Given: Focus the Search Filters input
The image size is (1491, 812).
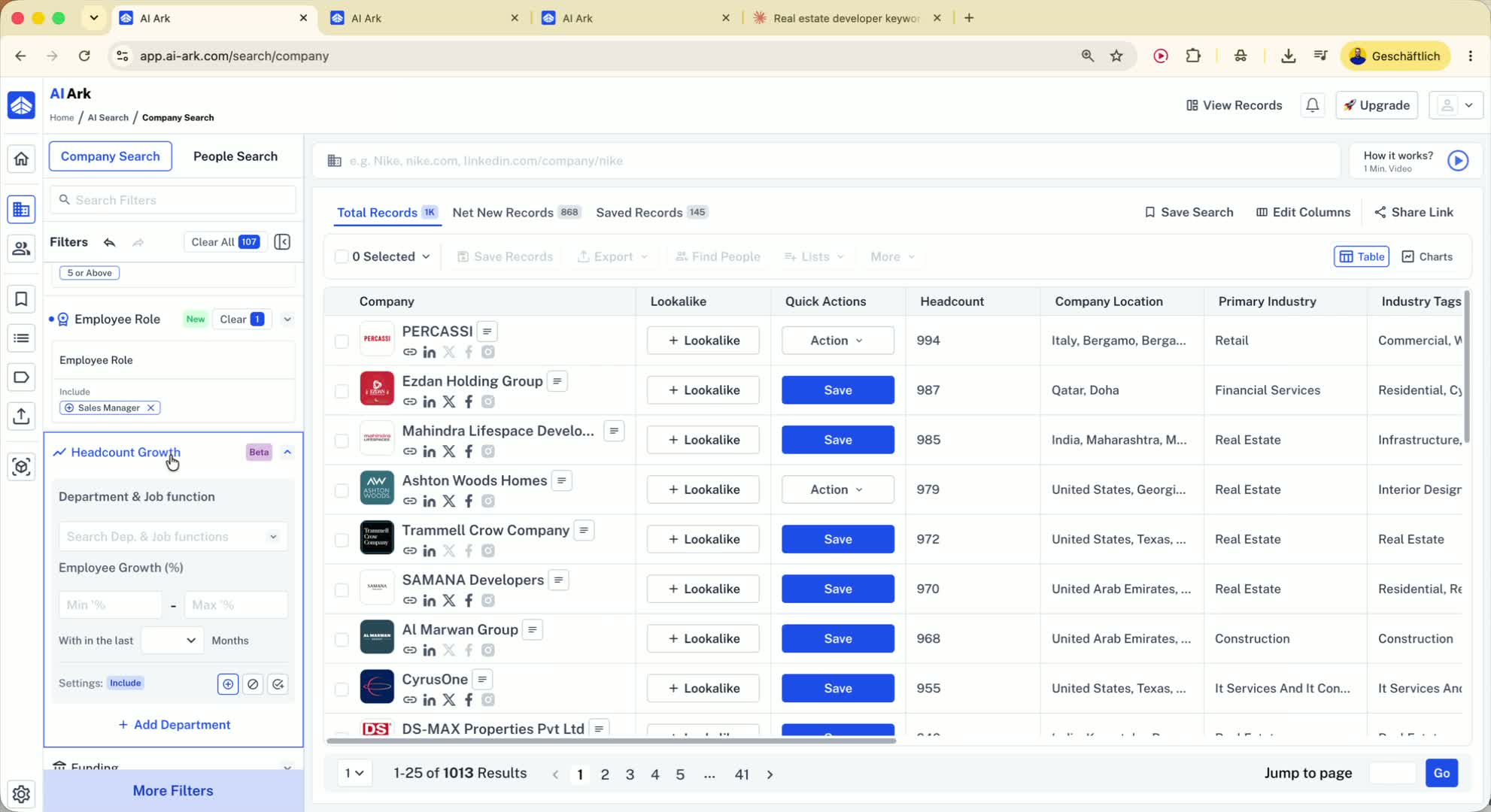Looking at the screenshot, I should (x=173, y=200).
